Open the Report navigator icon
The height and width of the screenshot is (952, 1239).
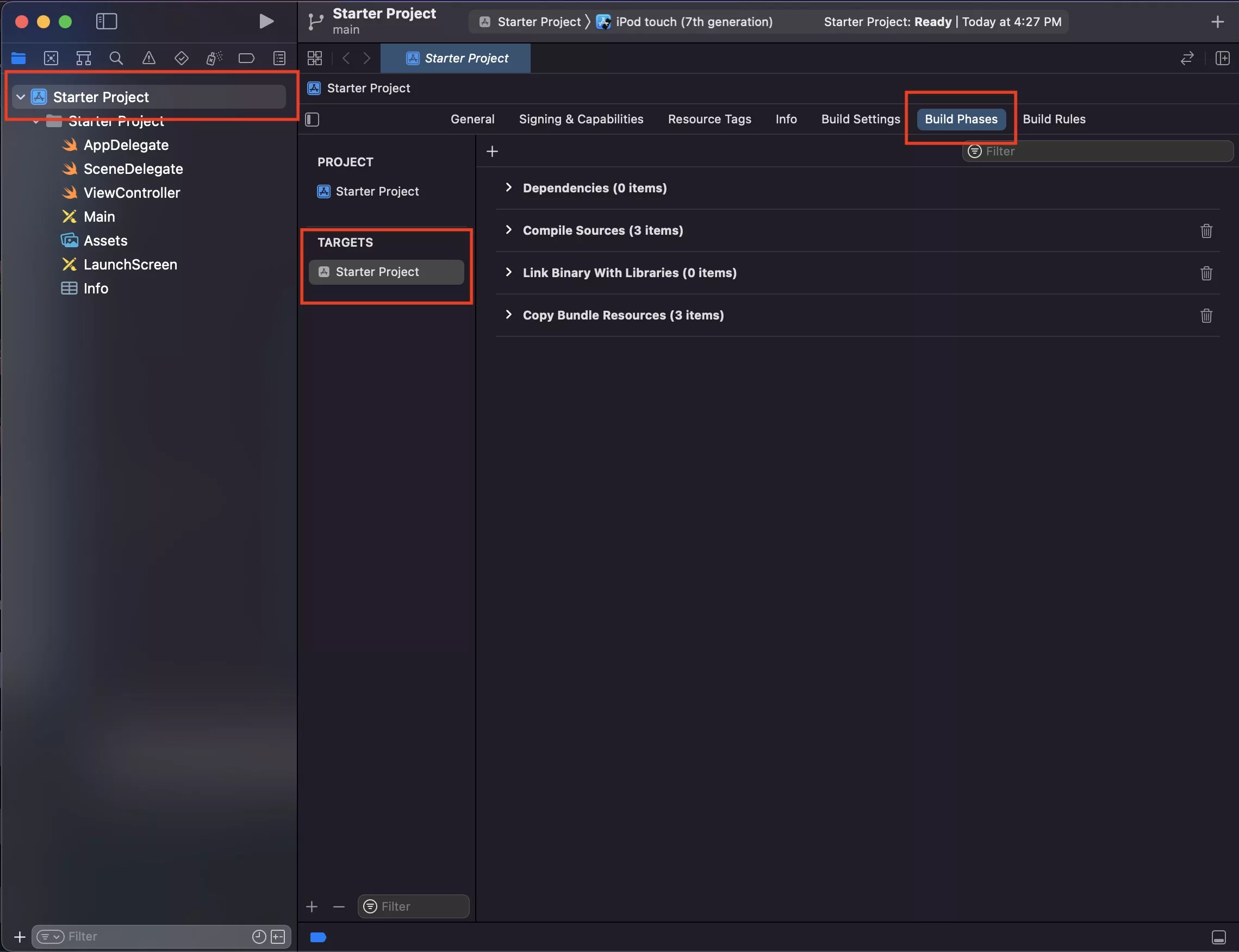coord(279,58)
